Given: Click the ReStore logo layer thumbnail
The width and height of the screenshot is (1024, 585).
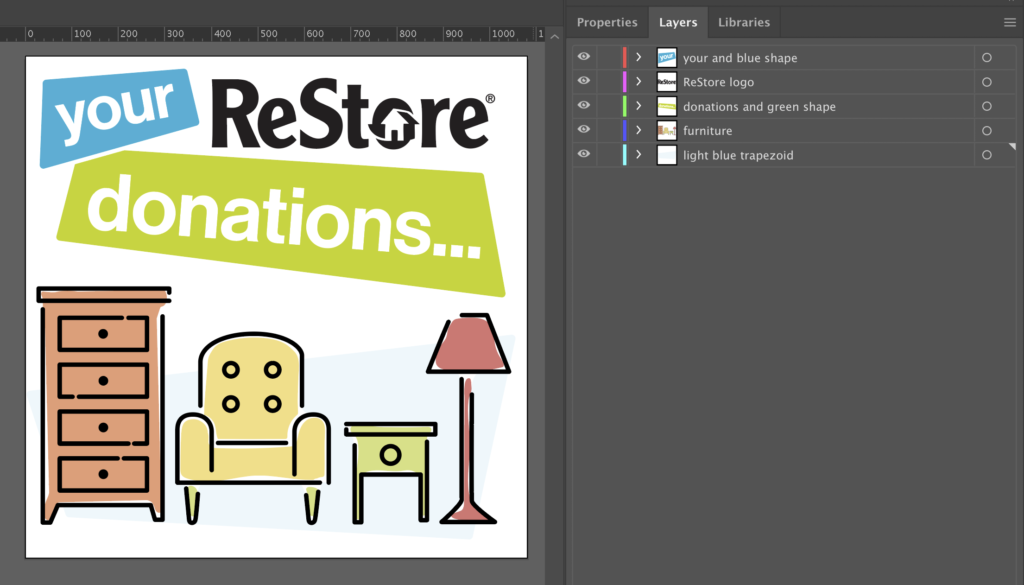Looking at the screenshot, I should 666,81.
